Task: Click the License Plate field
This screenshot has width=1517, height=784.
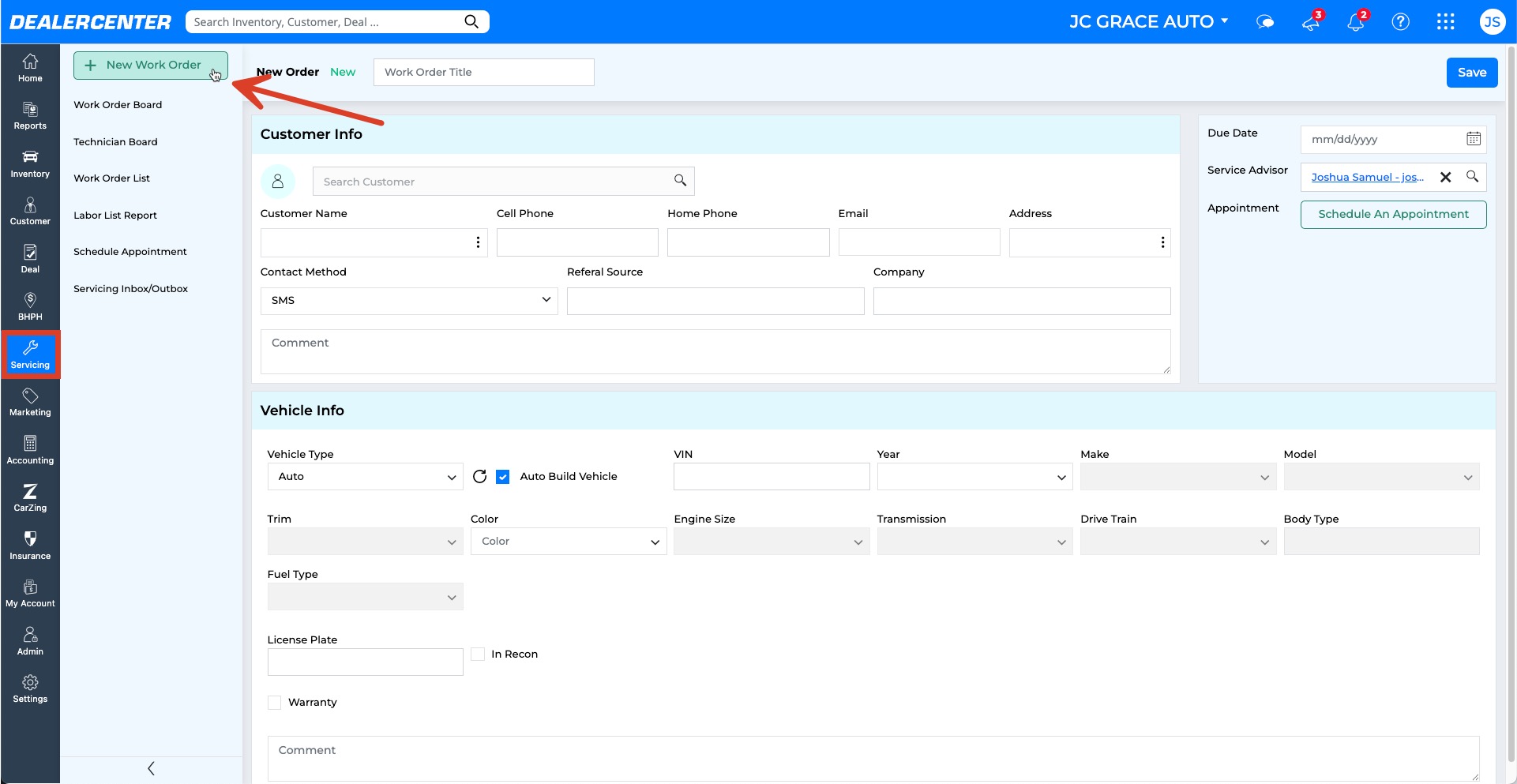Action: 366,662
